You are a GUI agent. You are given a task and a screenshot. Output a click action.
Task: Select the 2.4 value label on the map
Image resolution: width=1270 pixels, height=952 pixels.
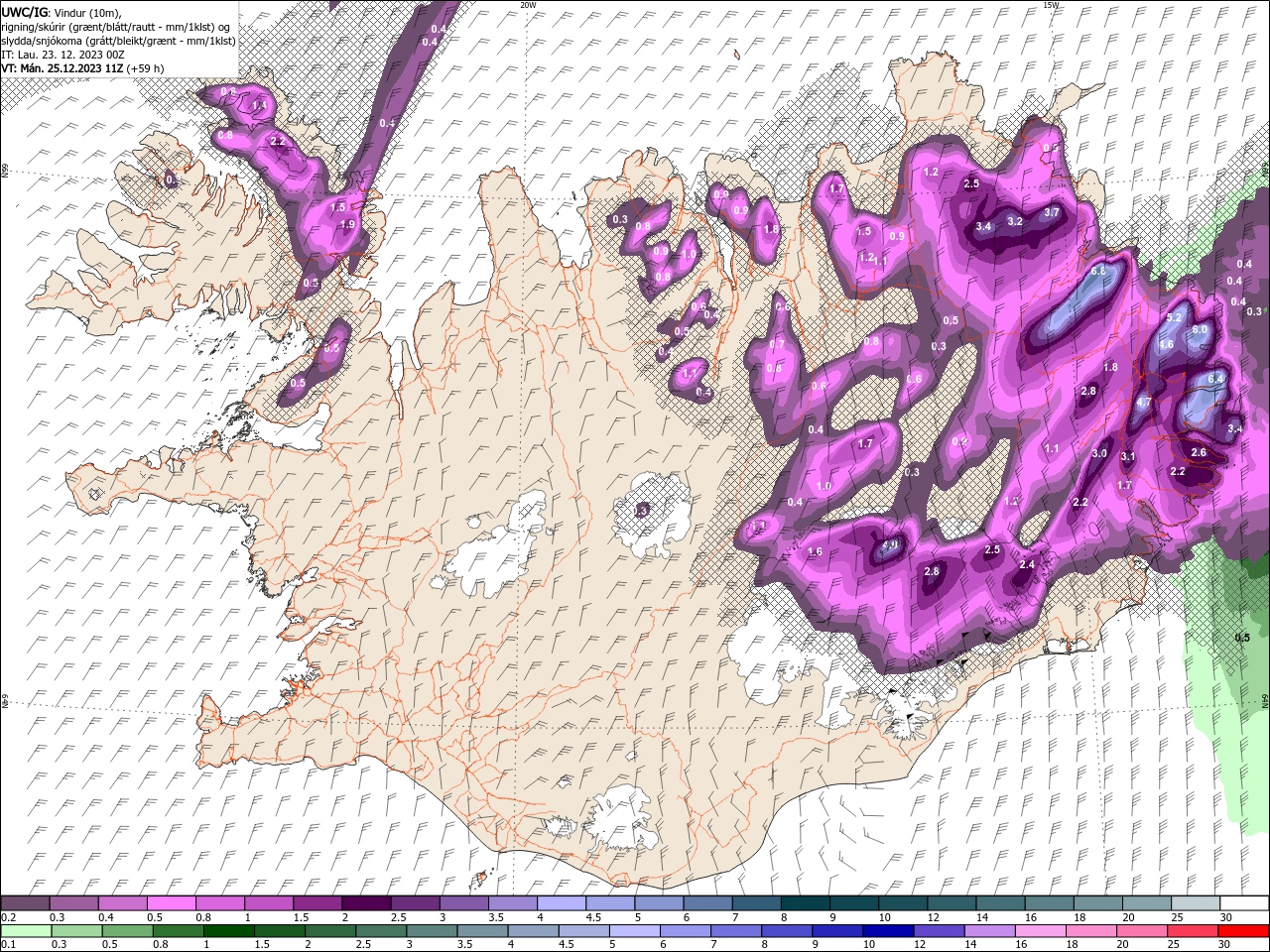pyautogui.click(x=1027, y=565)
